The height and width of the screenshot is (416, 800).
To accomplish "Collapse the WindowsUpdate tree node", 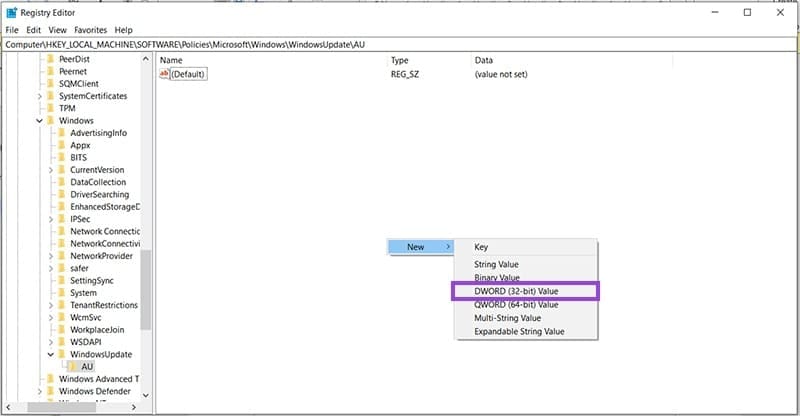I will (x=50, y=355).
